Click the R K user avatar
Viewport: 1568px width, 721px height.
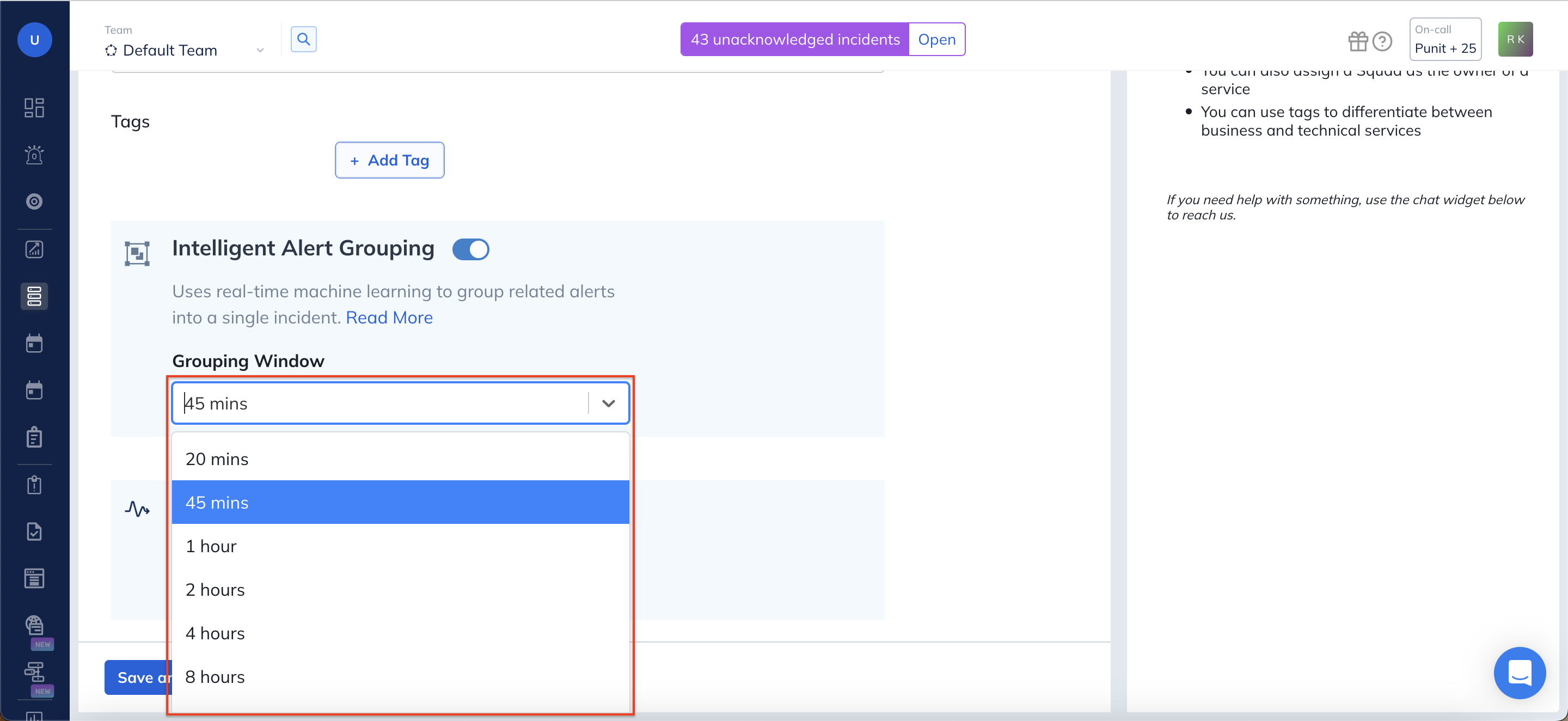coord(1515,40)
